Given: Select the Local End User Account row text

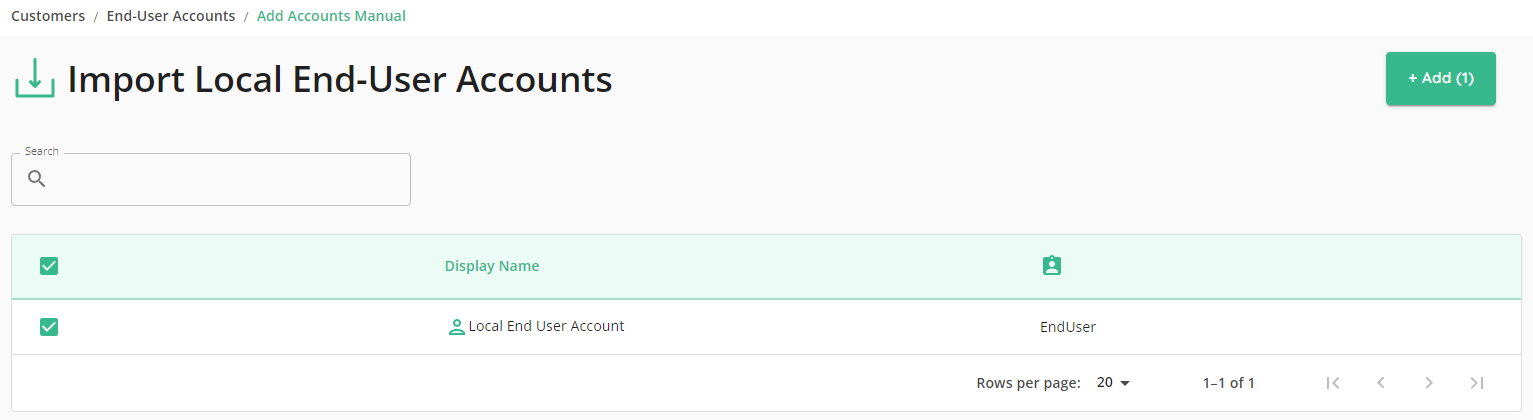Looking at the screenshot, I should [x=546, y=326].
